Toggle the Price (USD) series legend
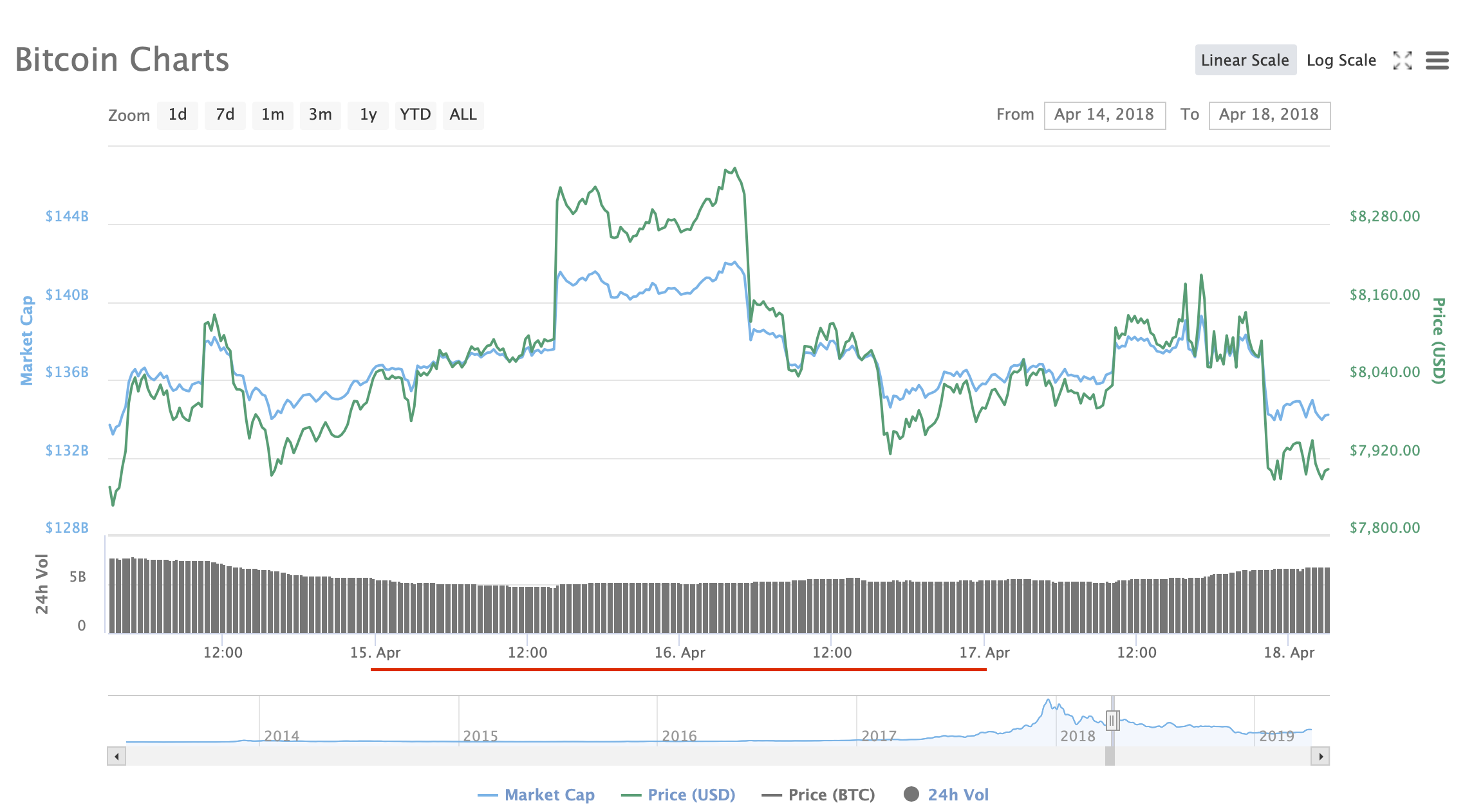The height and width of the screenshot is (812, 1465). click(x=691, y=795)
